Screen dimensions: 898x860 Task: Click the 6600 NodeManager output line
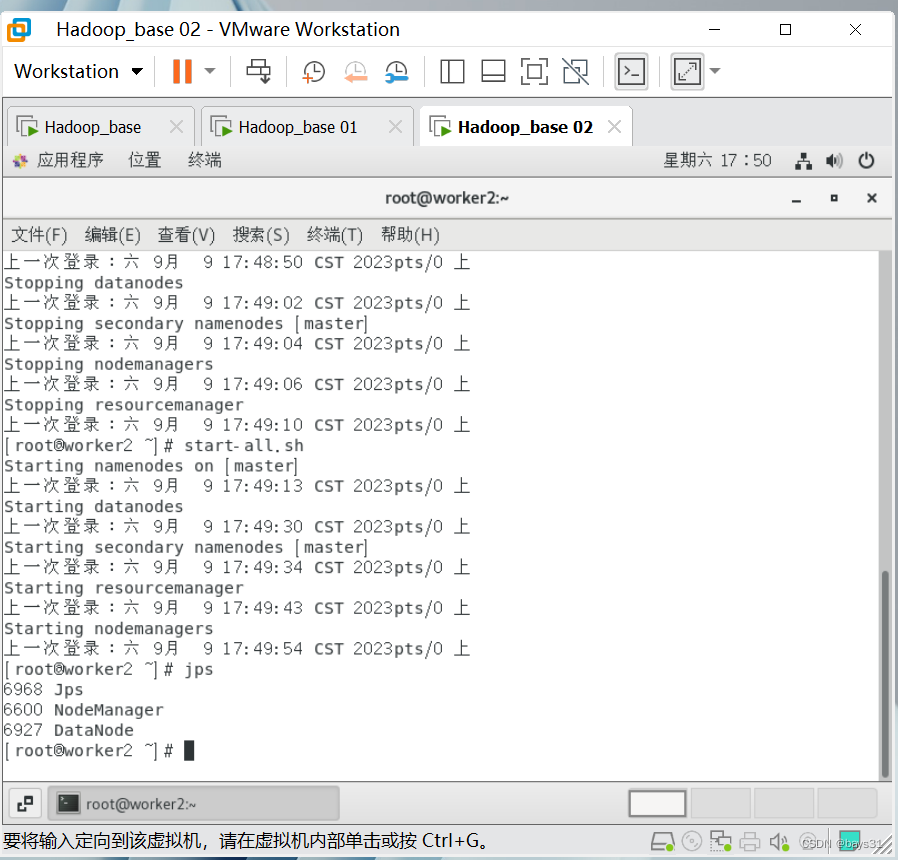pos(84,710)
